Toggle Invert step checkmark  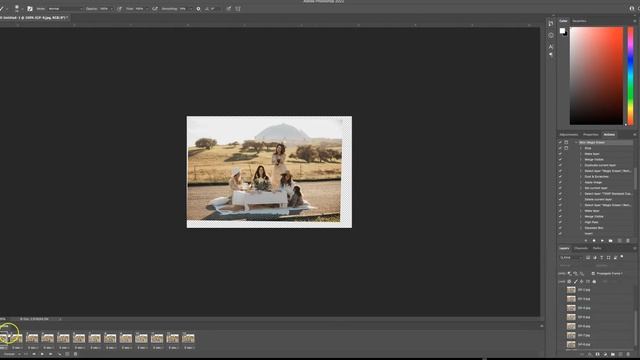click(x=560, y=234)
